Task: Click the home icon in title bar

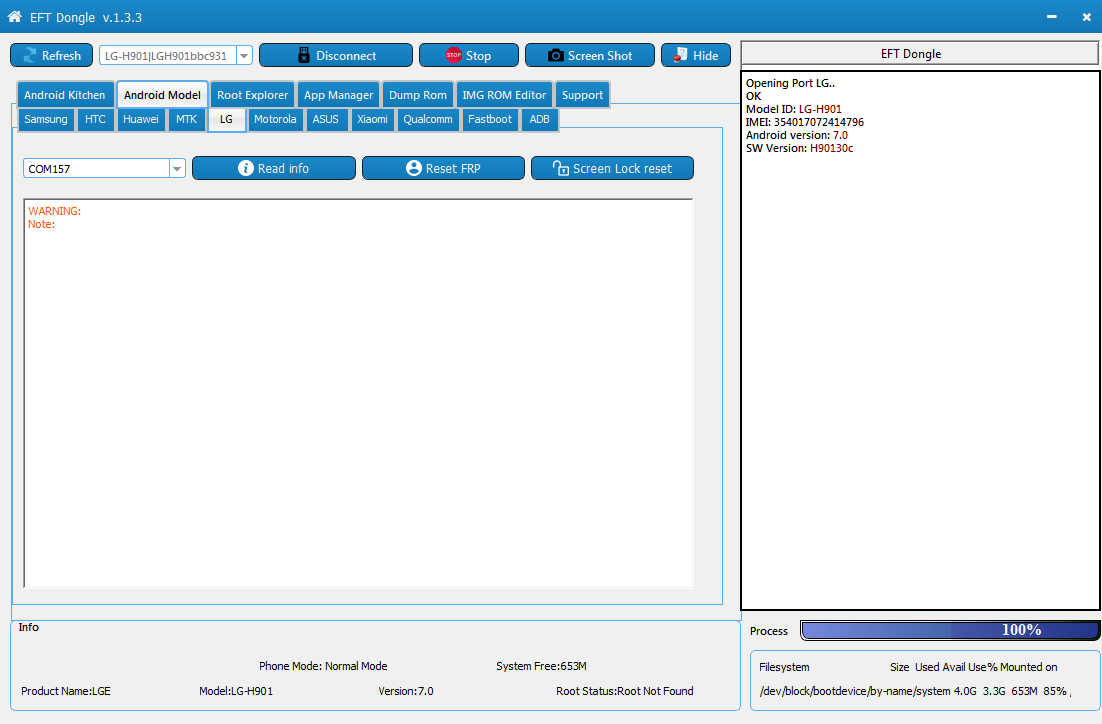Action: [x=14, y=17]
